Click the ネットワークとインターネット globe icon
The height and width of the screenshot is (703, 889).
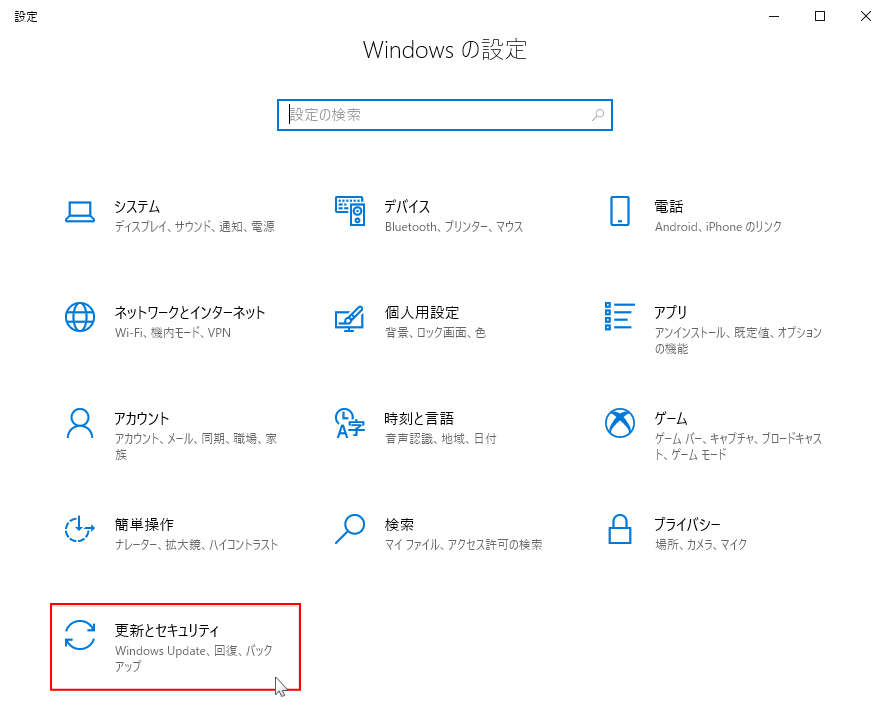(x=80, y=317)
